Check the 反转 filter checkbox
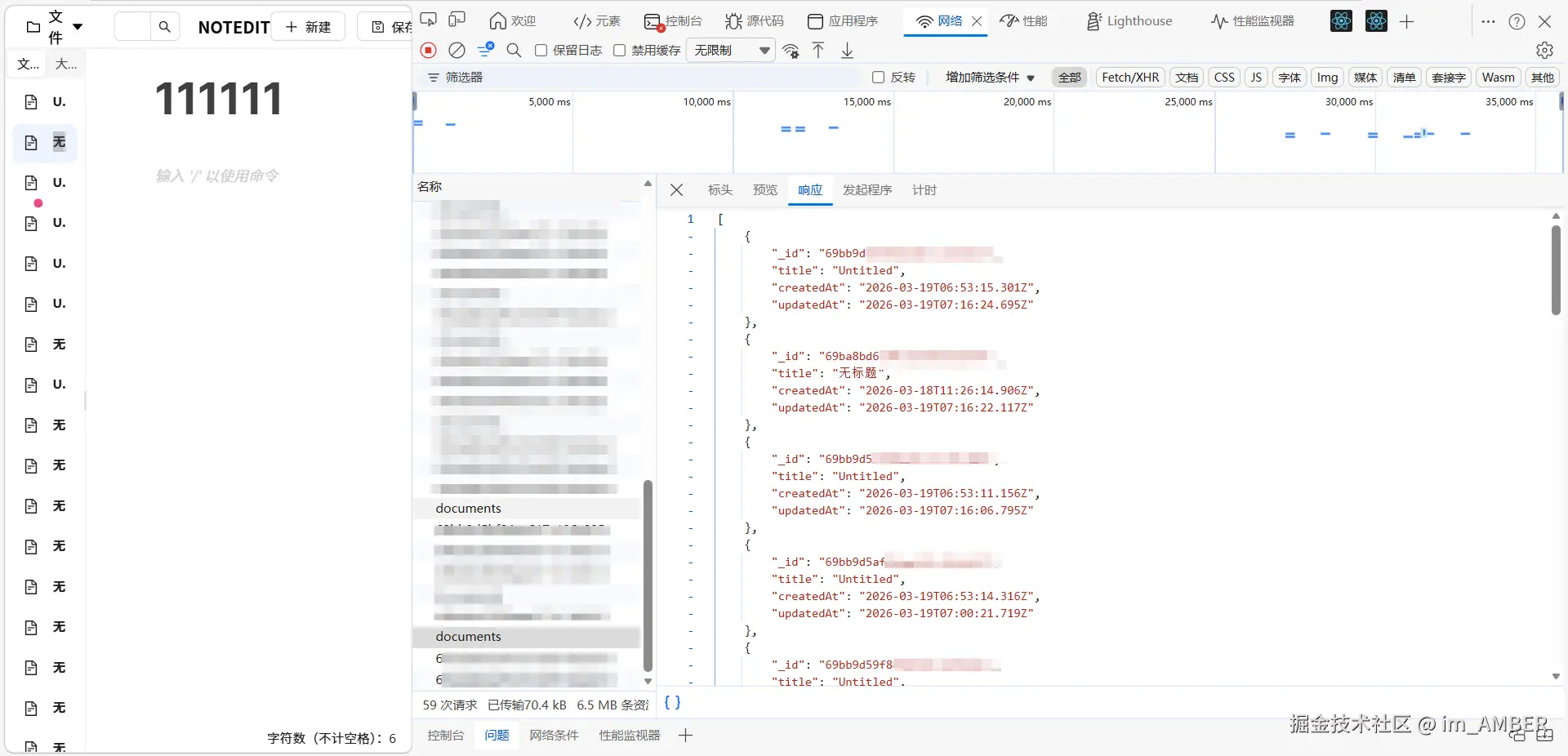 click(879, 78)
